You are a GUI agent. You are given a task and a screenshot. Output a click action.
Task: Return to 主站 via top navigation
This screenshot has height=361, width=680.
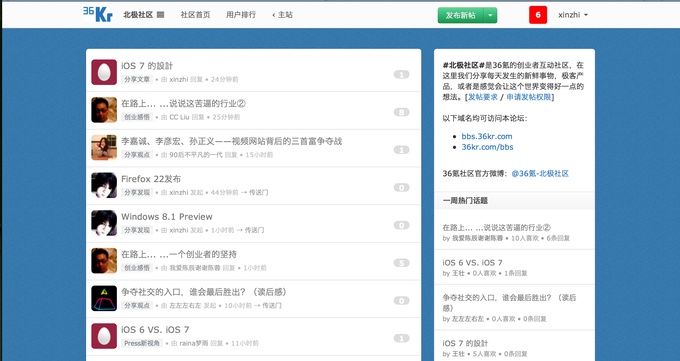pyautogui.click(x=282, y=15)
